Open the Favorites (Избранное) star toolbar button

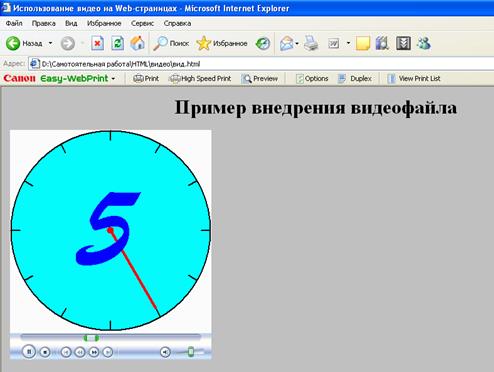pyautogui.click(x=222, y=43)
